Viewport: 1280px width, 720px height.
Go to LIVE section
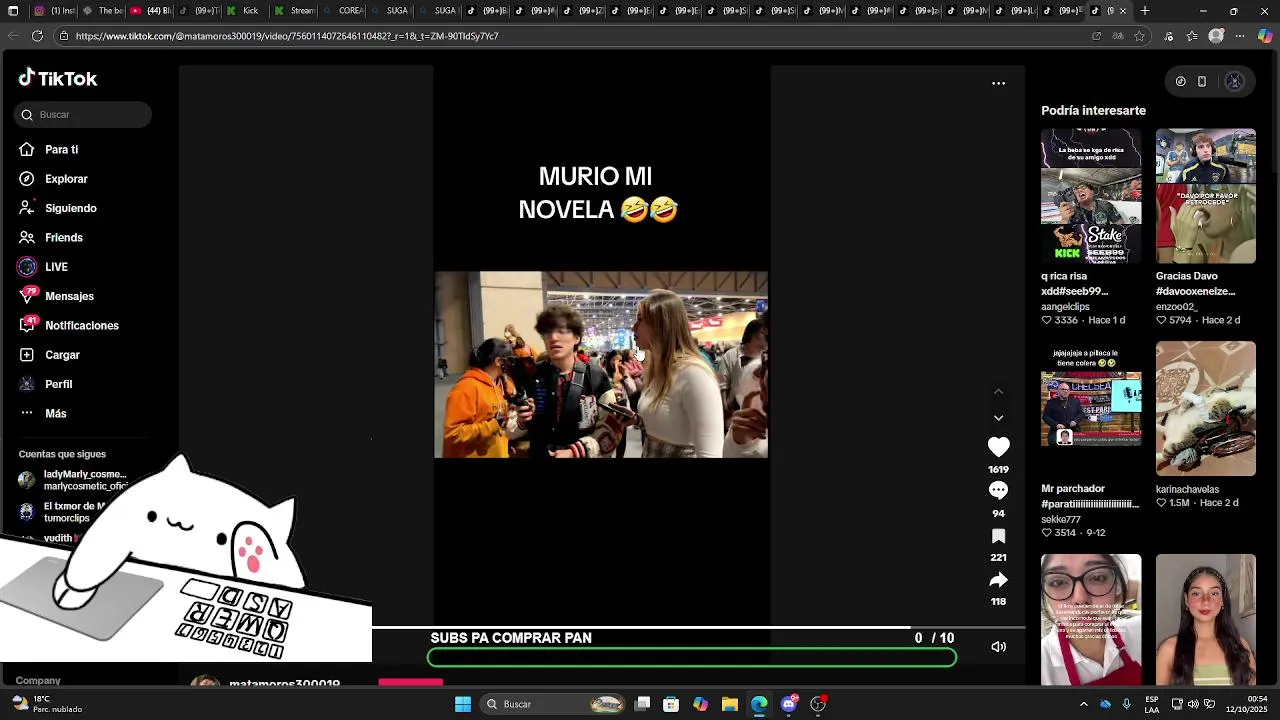56,267
